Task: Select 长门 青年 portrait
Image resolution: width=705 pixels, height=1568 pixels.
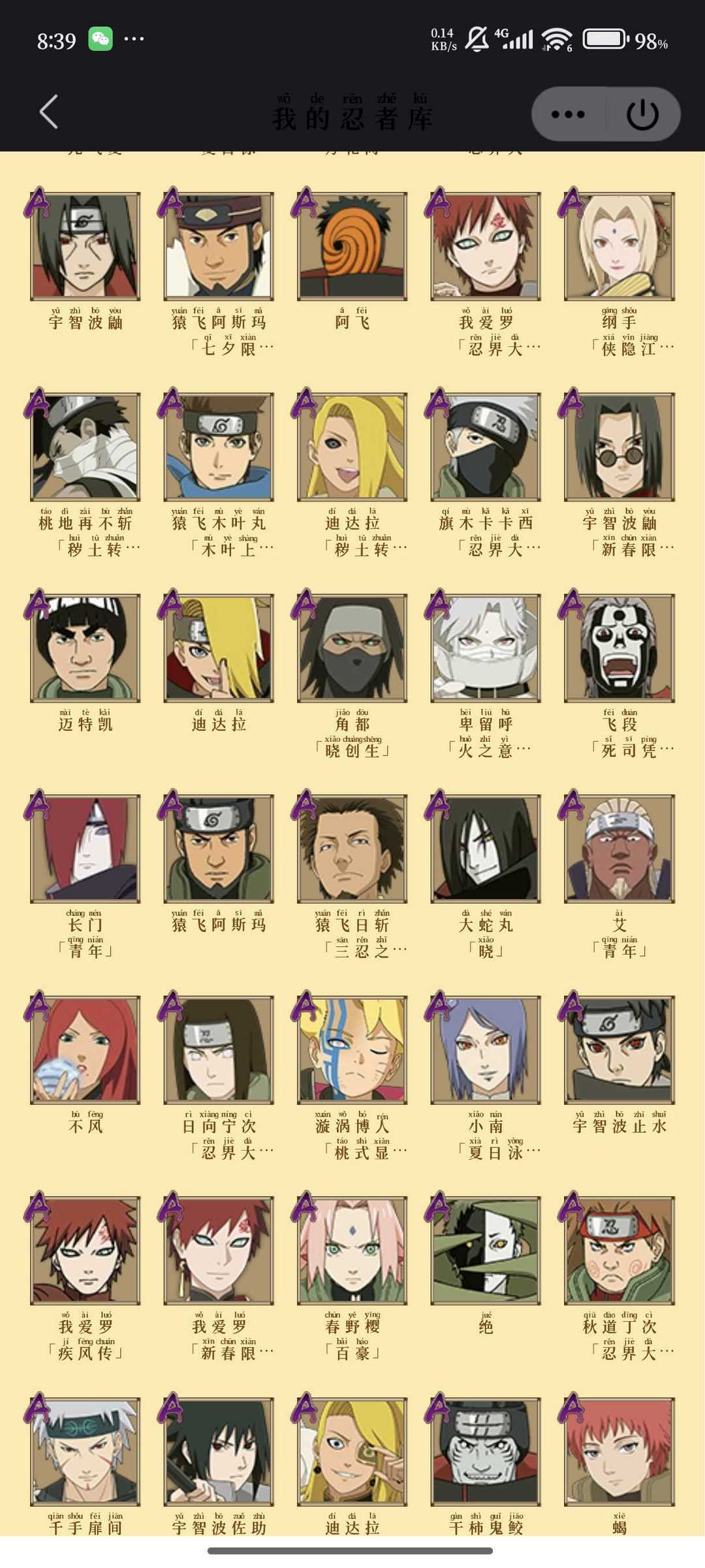Action: 86,849
